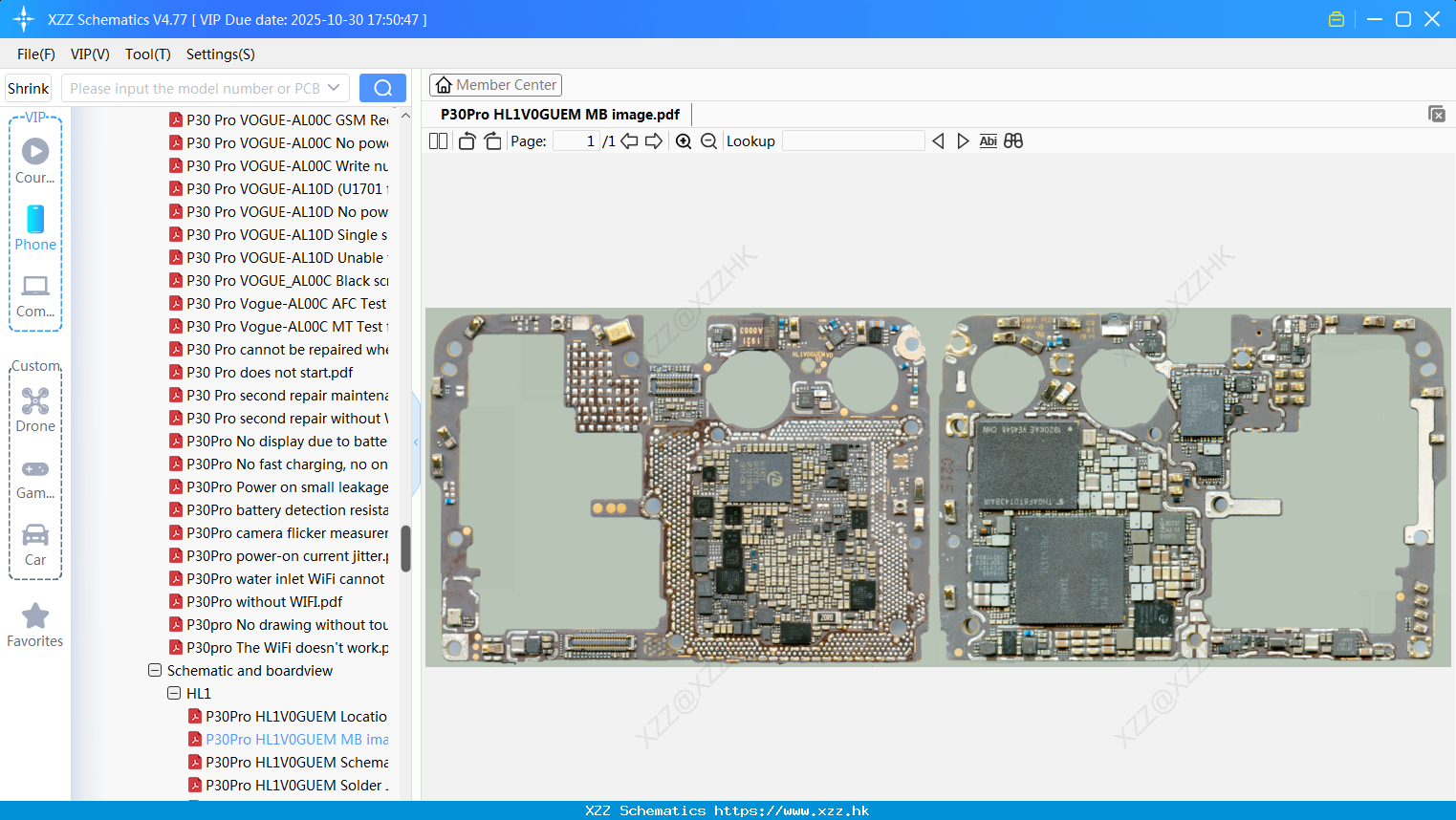Click the toolbox icon in title bar

[1336, 19]
